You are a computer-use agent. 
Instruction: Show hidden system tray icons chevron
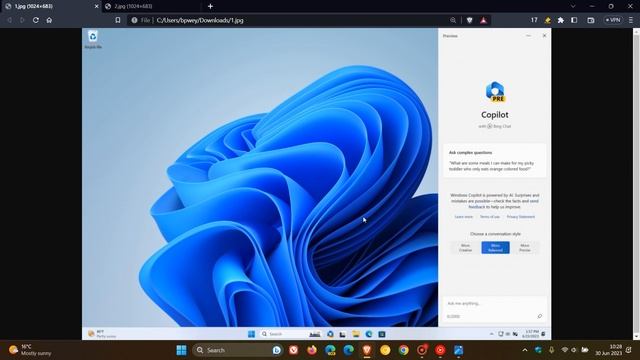click(x=525, y=350)
